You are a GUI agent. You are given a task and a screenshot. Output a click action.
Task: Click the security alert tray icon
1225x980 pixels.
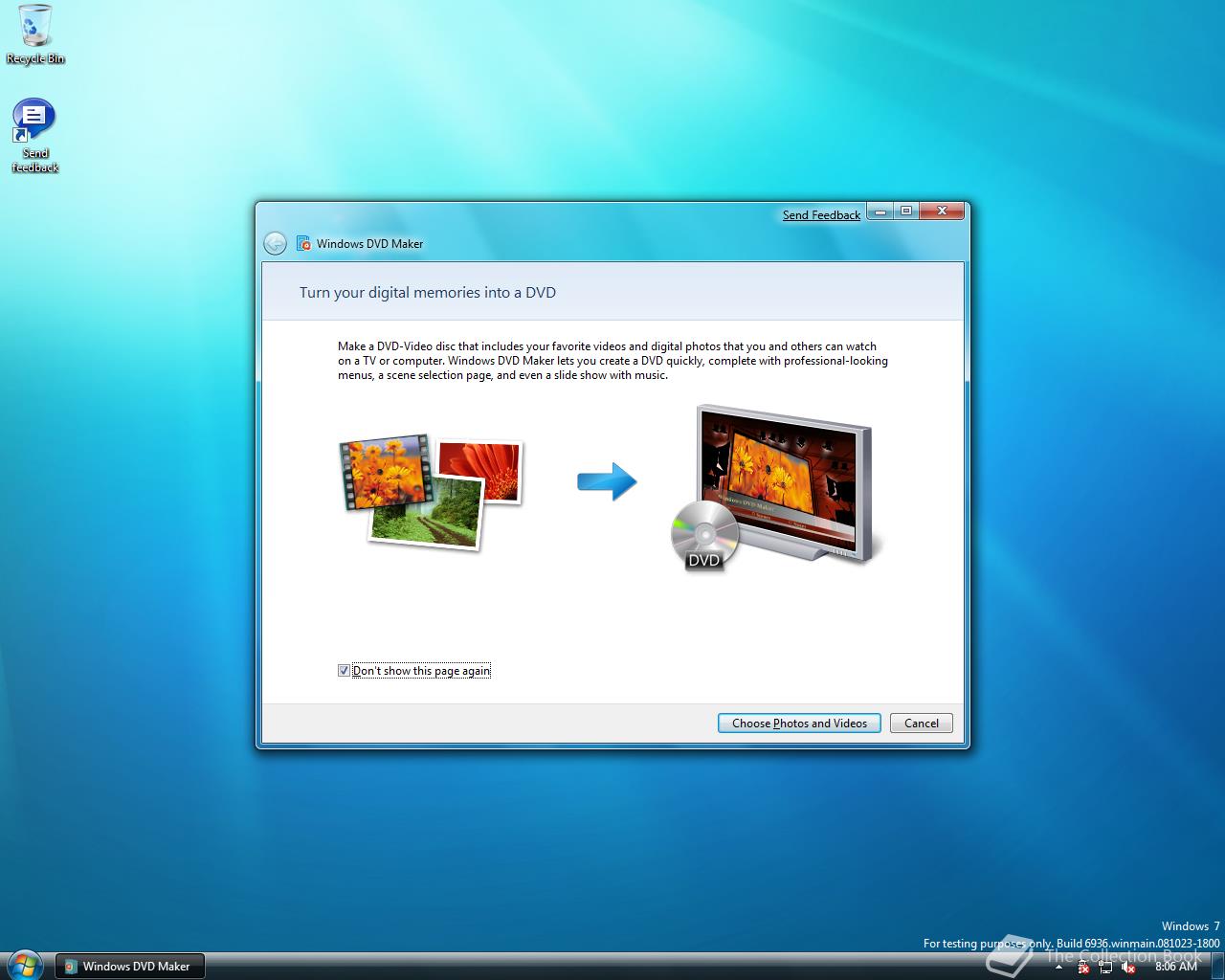click(1082, 967)
